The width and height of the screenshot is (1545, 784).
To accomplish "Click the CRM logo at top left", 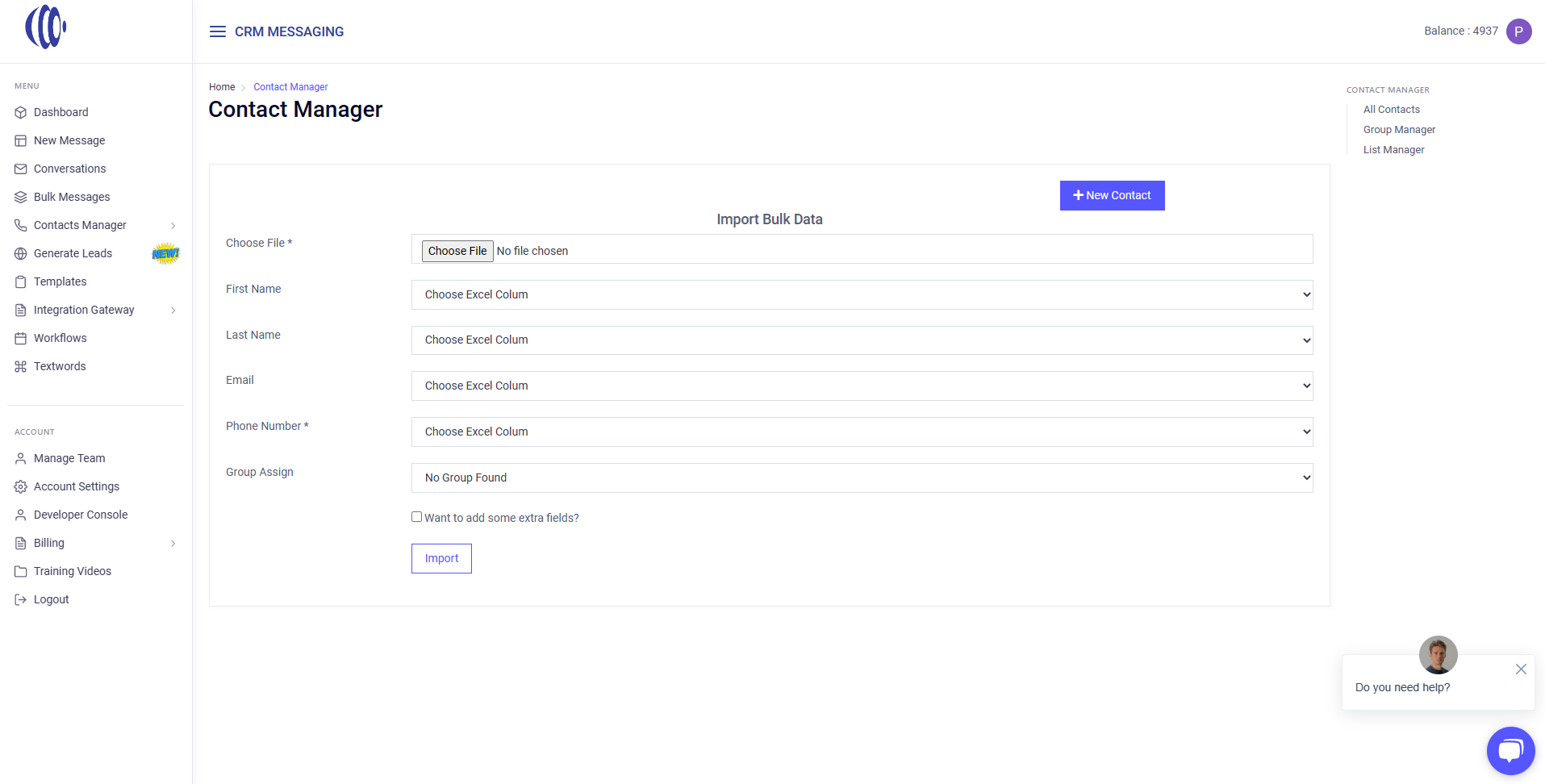I will [46, 27].
